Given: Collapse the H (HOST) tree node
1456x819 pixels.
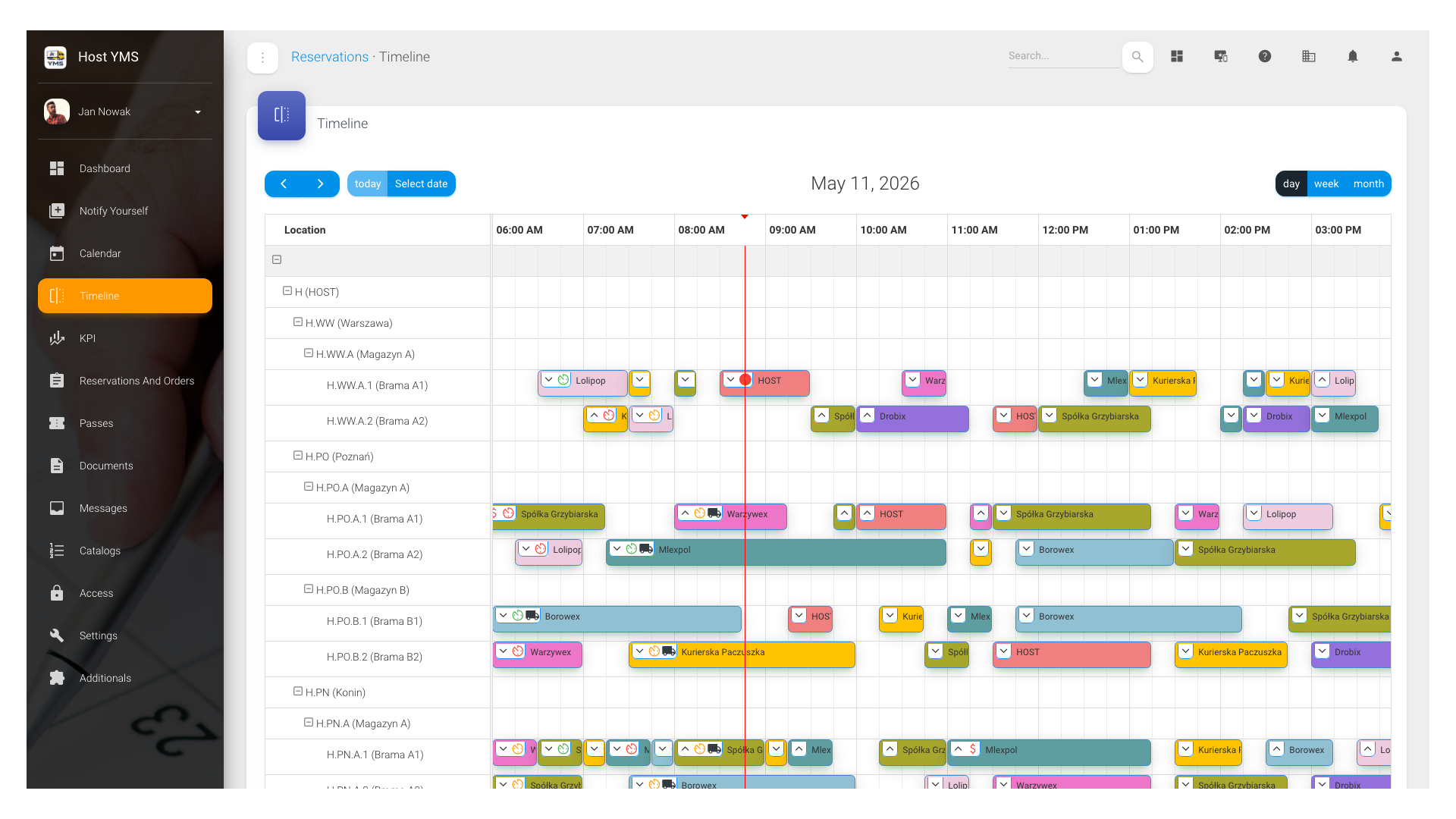Looking at the screenshot, I should (x=287, y=291).
